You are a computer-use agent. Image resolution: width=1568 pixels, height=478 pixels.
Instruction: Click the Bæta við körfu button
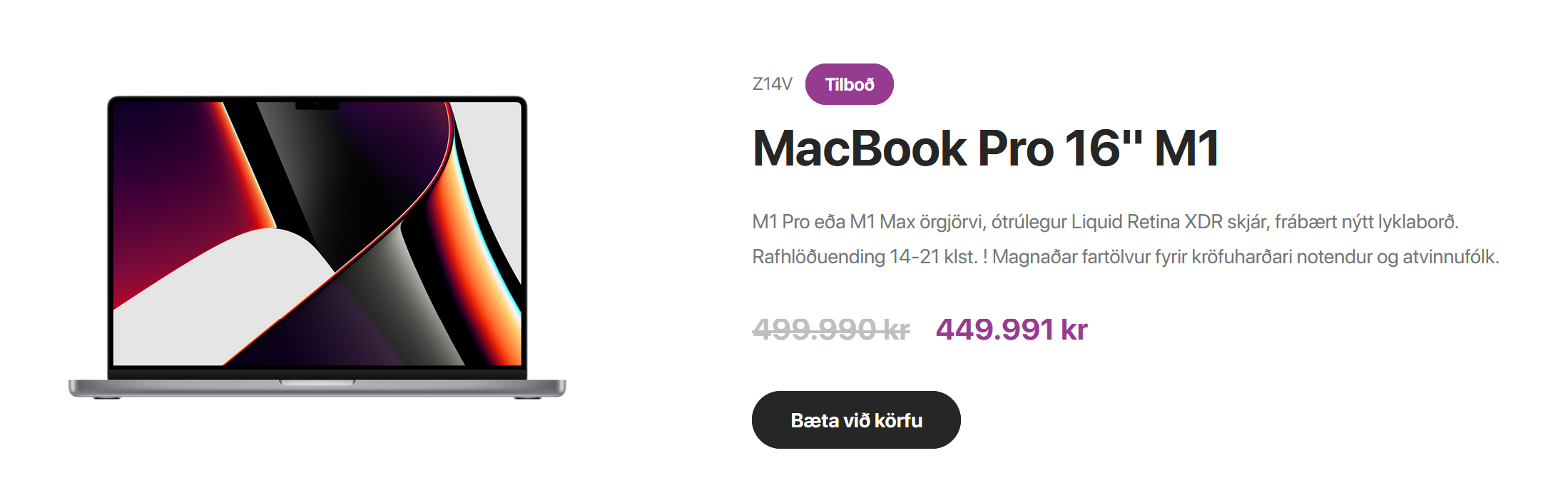855,420
